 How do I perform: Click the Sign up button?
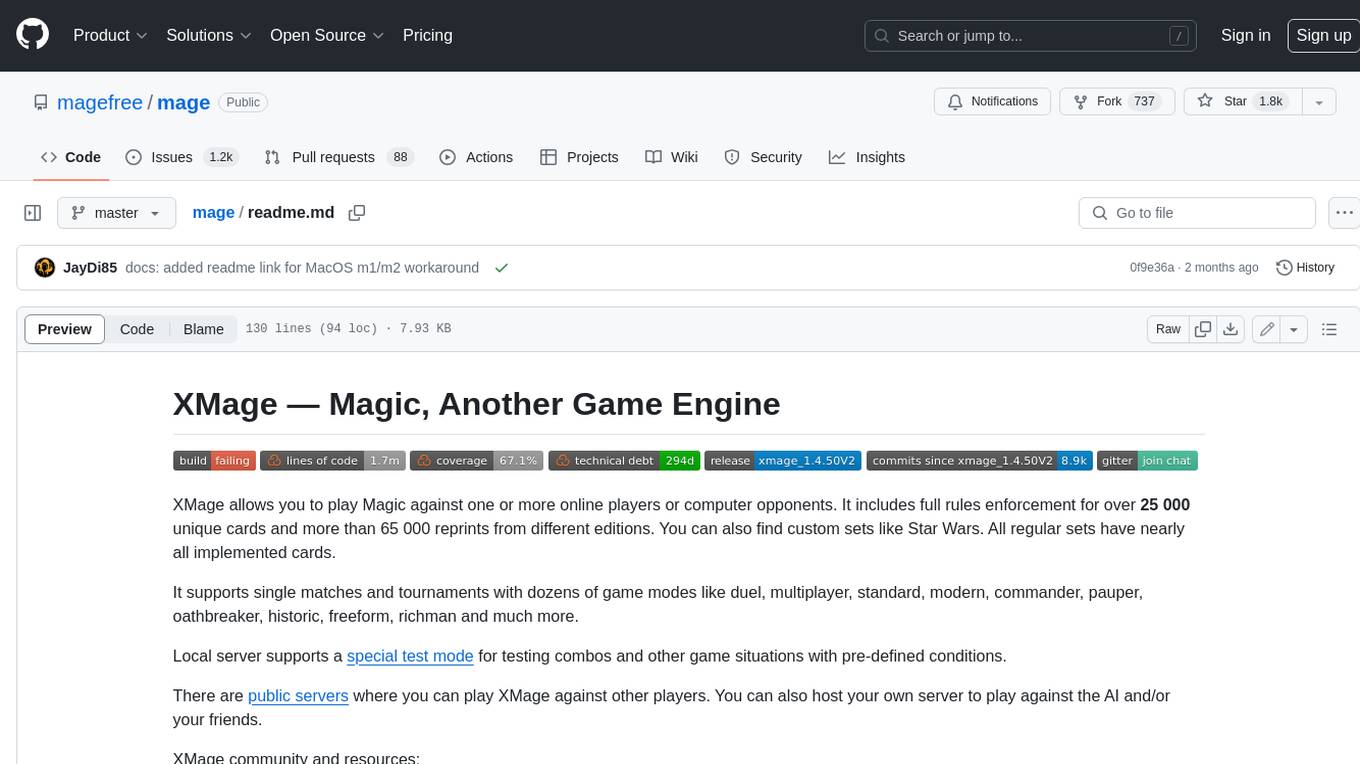(x=1323, y=35)
